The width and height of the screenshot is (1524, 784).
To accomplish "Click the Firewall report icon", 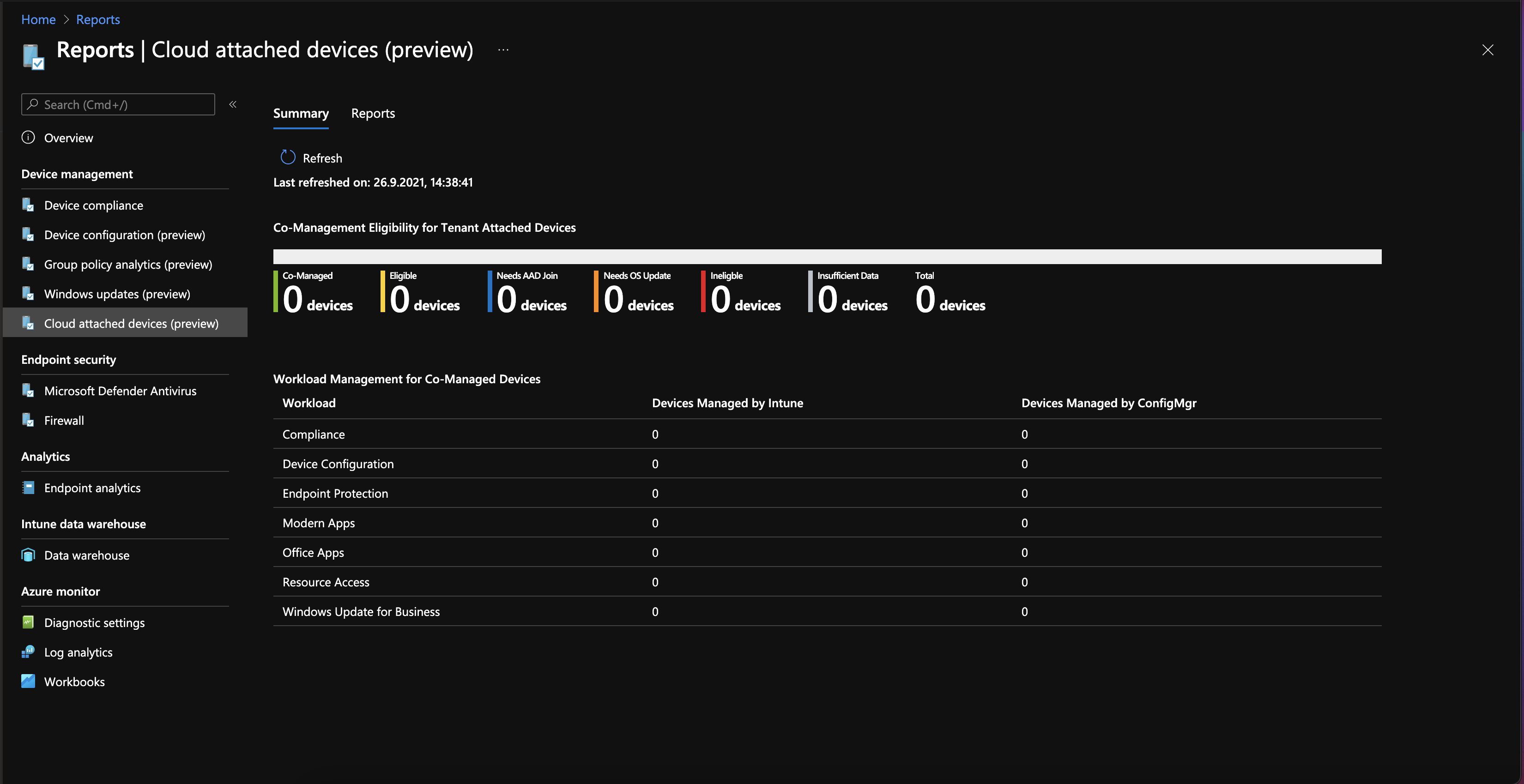I will (x=28, y=420).
